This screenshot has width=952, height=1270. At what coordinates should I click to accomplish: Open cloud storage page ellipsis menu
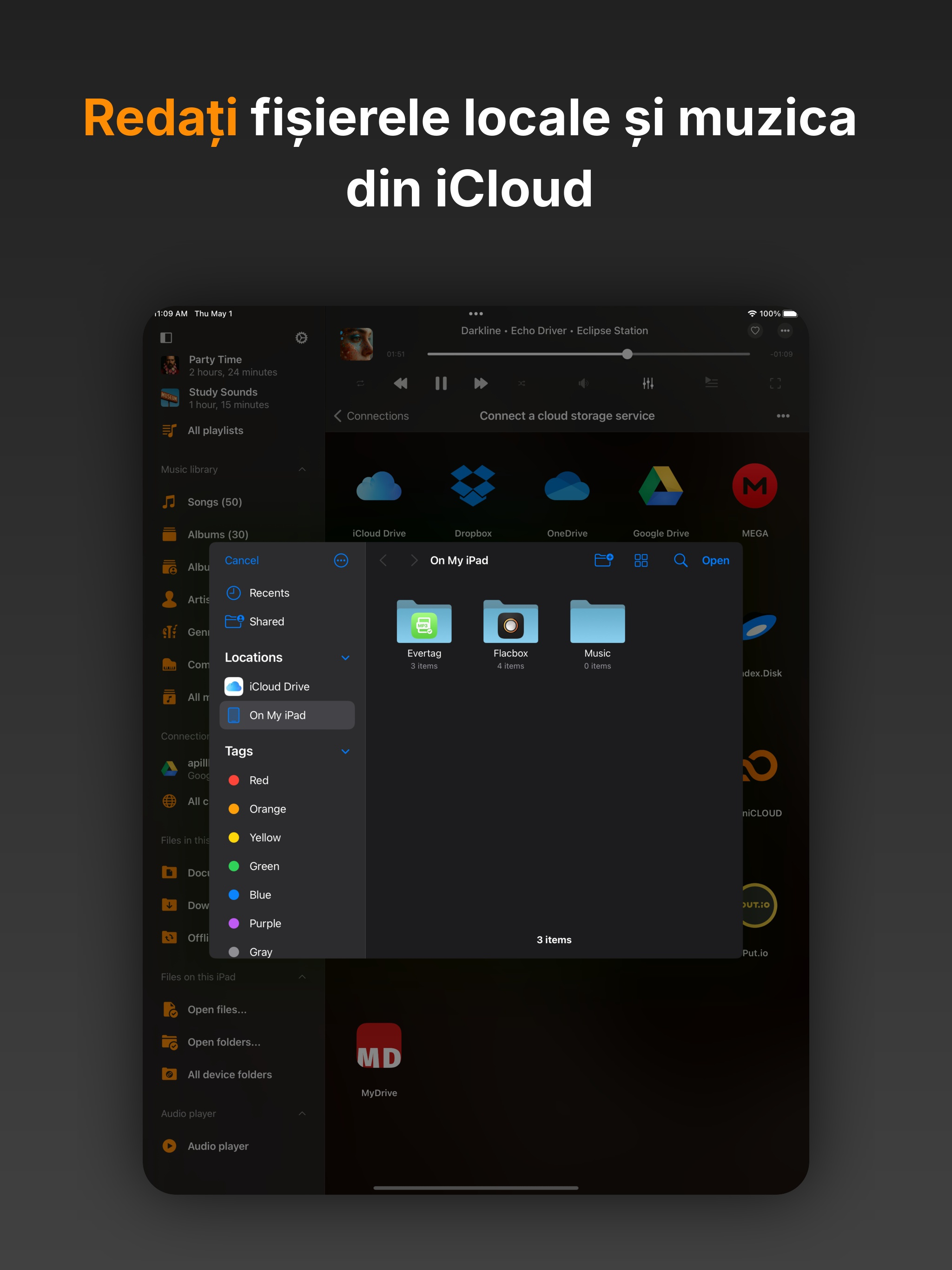[x=783, y=416]
